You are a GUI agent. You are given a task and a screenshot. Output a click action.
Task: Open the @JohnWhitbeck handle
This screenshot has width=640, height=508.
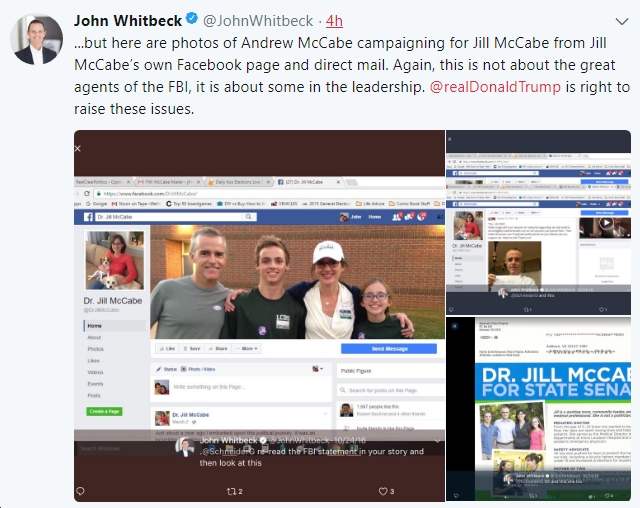point(258,21)
